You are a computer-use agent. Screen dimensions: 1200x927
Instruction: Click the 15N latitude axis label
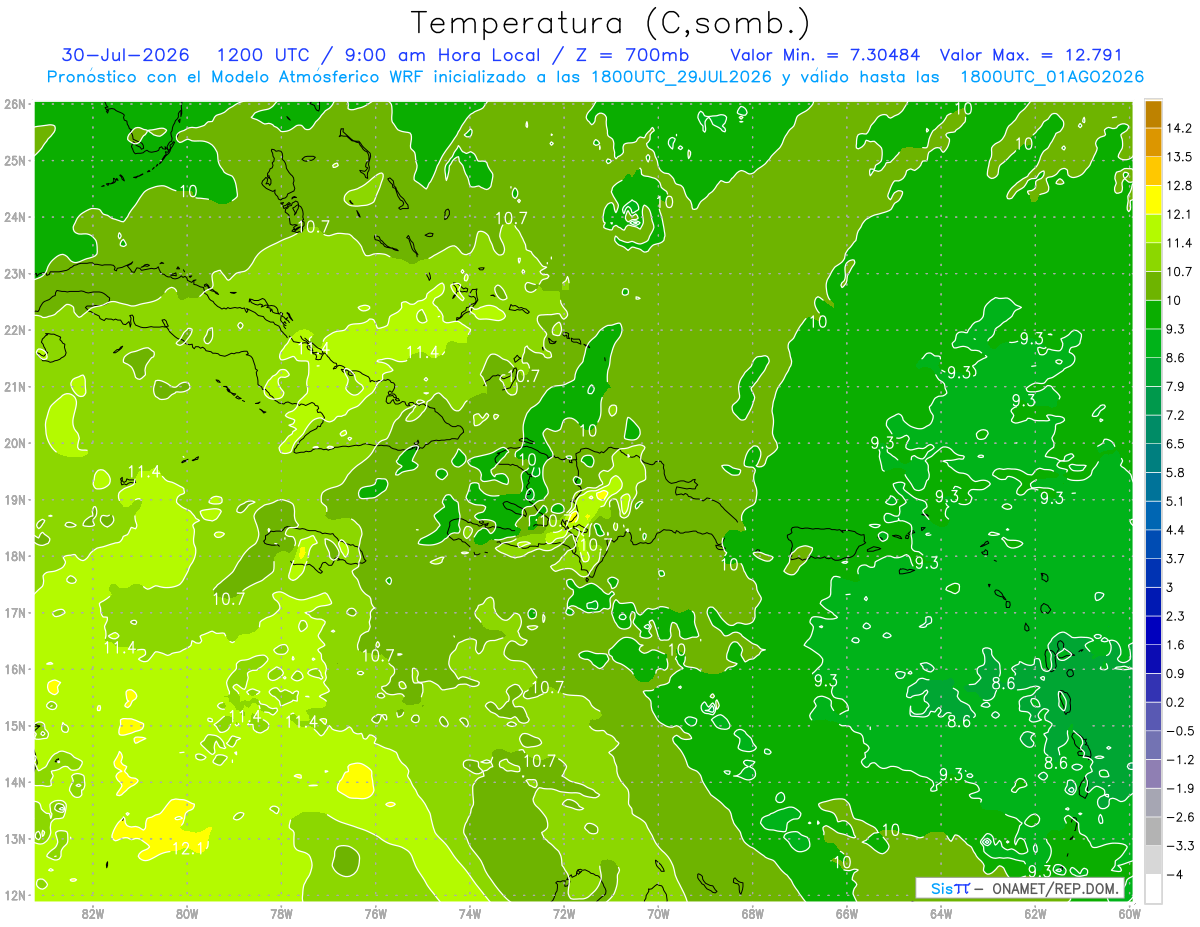coord(15,726)
